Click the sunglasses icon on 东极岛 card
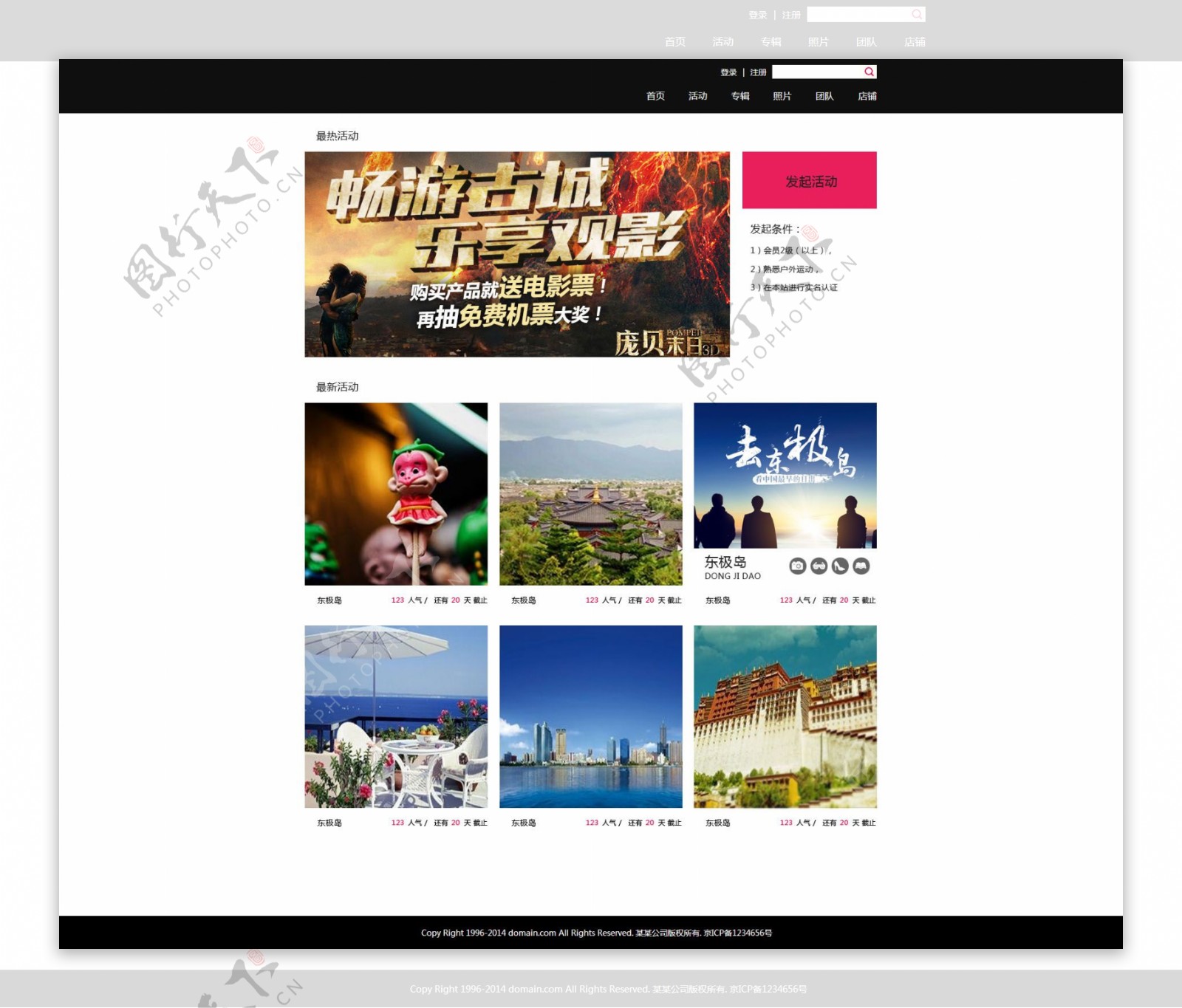The height and width of the screenshot is (1008, 1182). [x=819, y=566]
